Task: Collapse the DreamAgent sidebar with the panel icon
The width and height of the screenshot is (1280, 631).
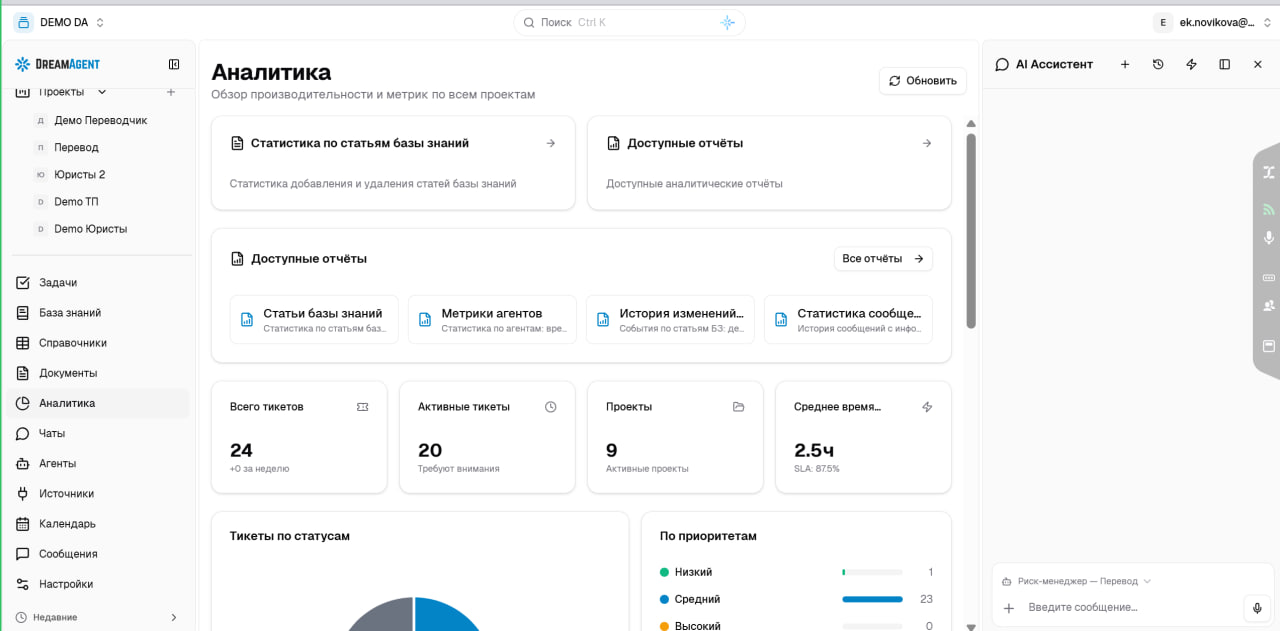Action: pyautogui.click(x=174, y=64)
